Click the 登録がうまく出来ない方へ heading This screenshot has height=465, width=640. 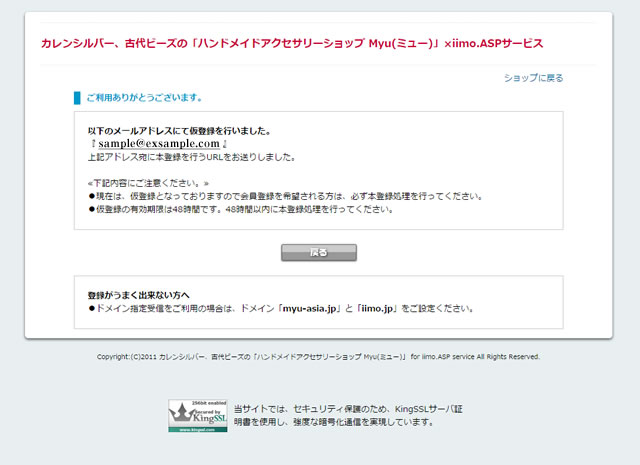pyautogui.click(x=139, y=295)
